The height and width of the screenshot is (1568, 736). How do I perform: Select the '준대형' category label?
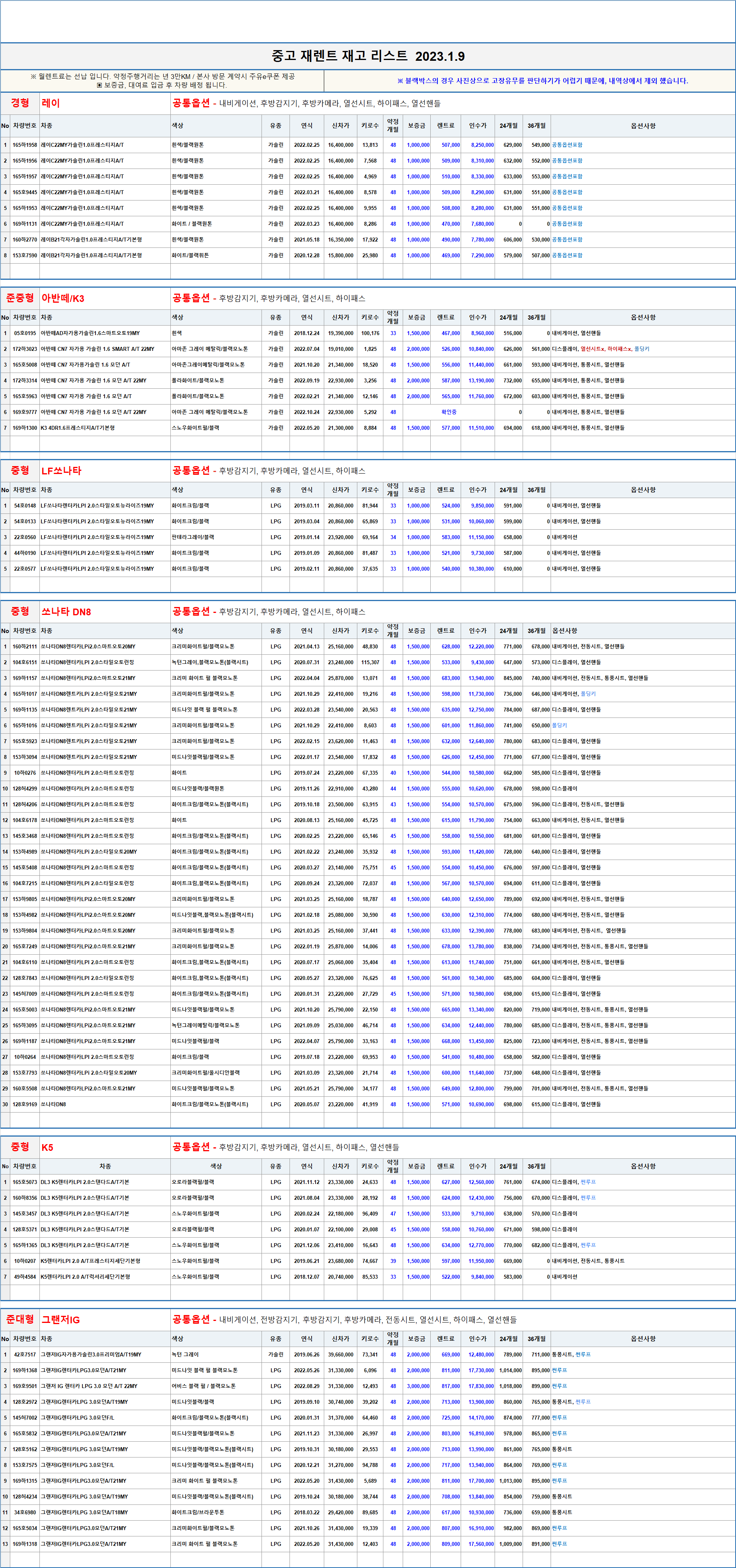pos(20,1319)
